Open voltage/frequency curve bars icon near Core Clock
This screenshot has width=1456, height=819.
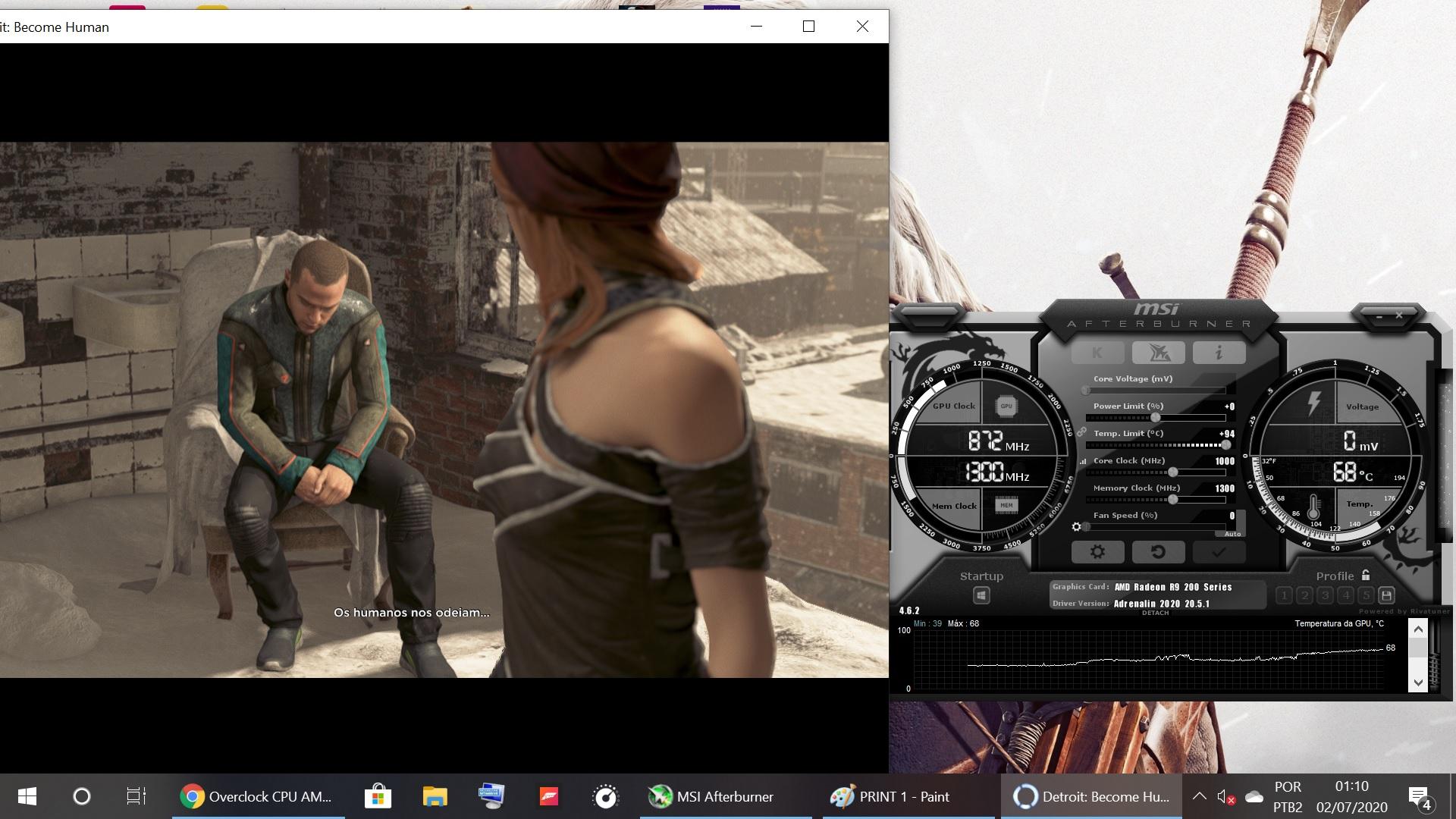click(x=1083, y=461)
